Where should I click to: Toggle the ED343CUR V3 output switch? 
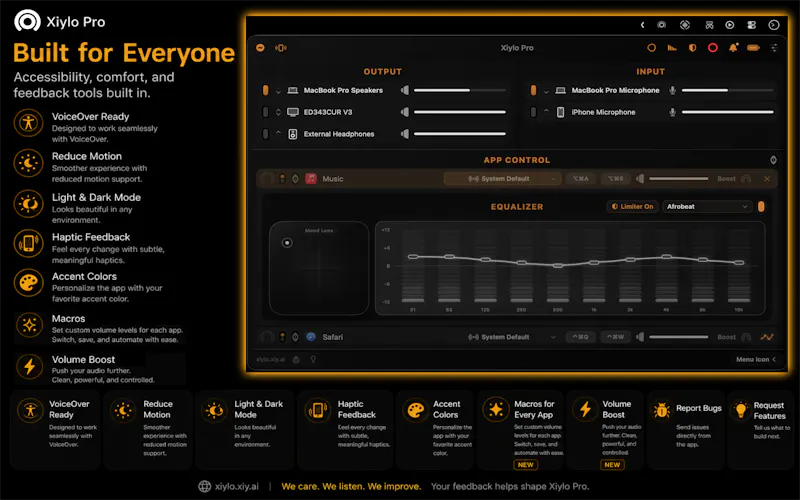coord(265,112)
